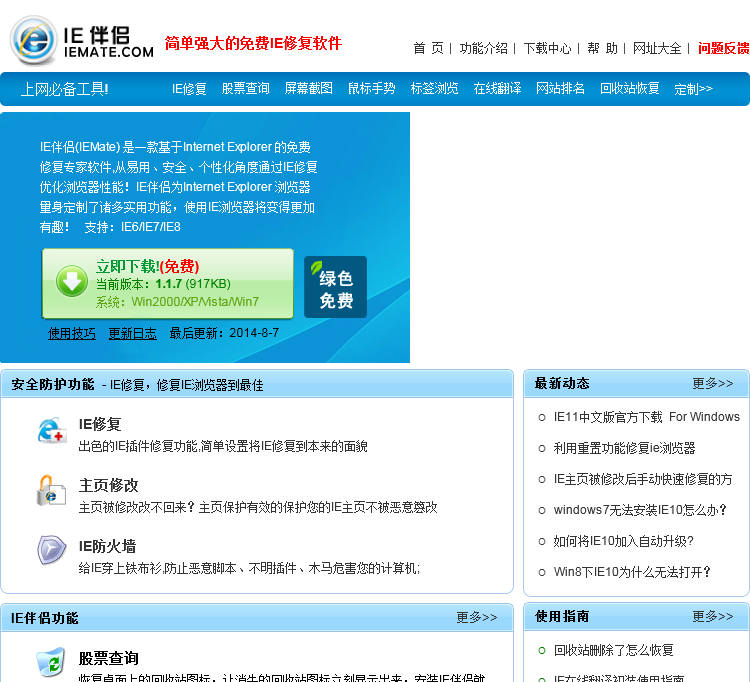This screenshot has height=682, width=750.
Task: Open news item 如何将IE10加入自动升级
Action: click(x=623, y=541)
